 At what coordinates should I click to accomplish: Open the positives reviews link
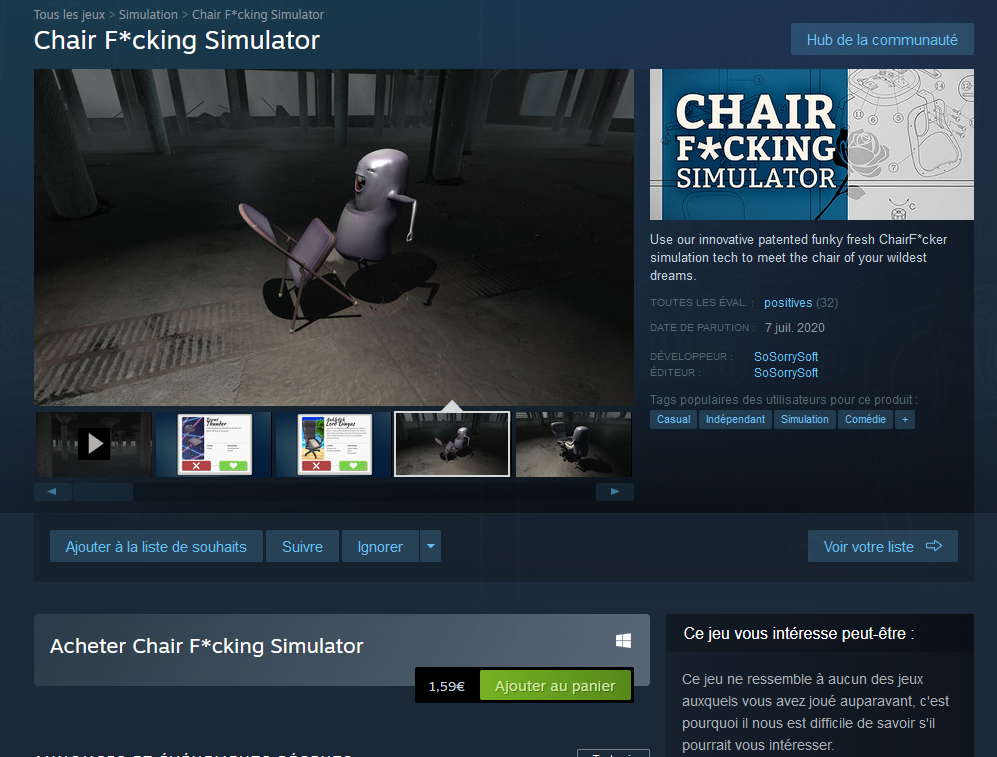click(788, 303)
